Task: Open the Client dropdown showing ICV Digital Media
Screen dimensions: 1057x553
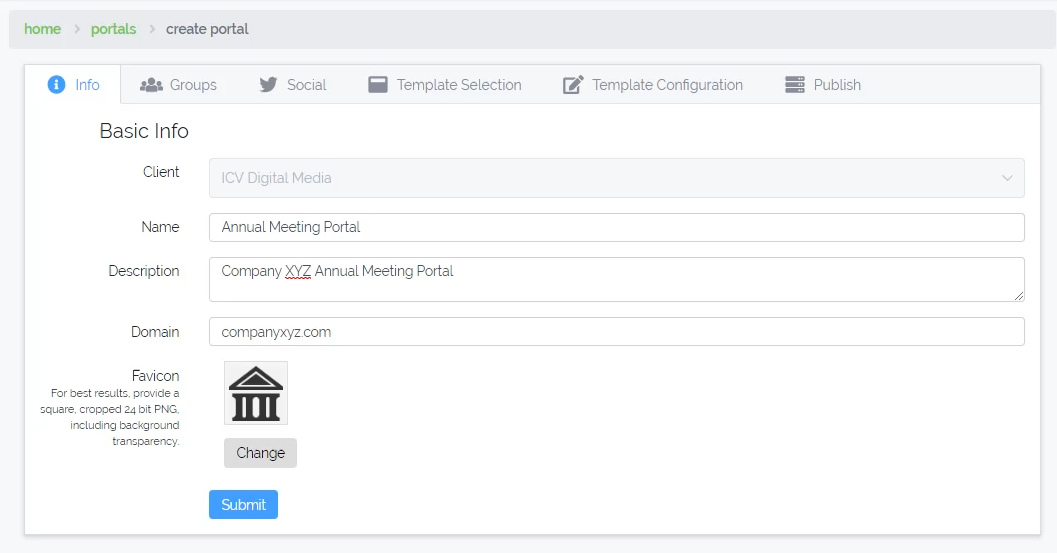Action: pyautogui.click(x=600, y=178)
